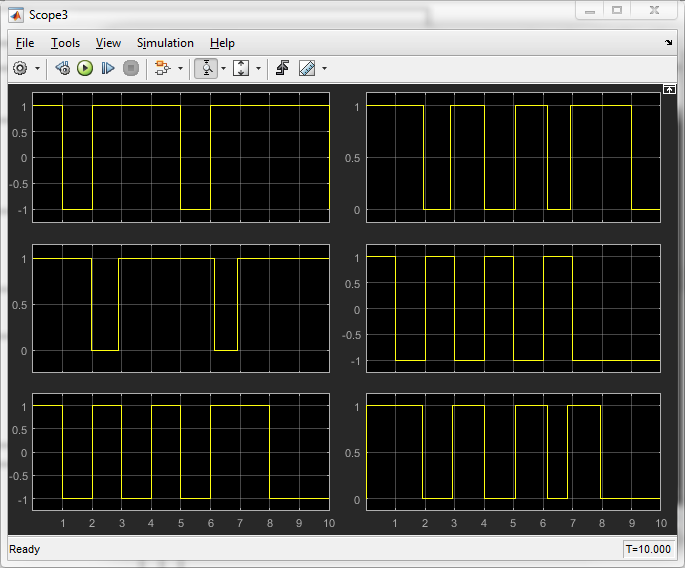Click the Triggers icon in toolbar
Viewport: 685px width, 568px height.
tap(283, 68)
